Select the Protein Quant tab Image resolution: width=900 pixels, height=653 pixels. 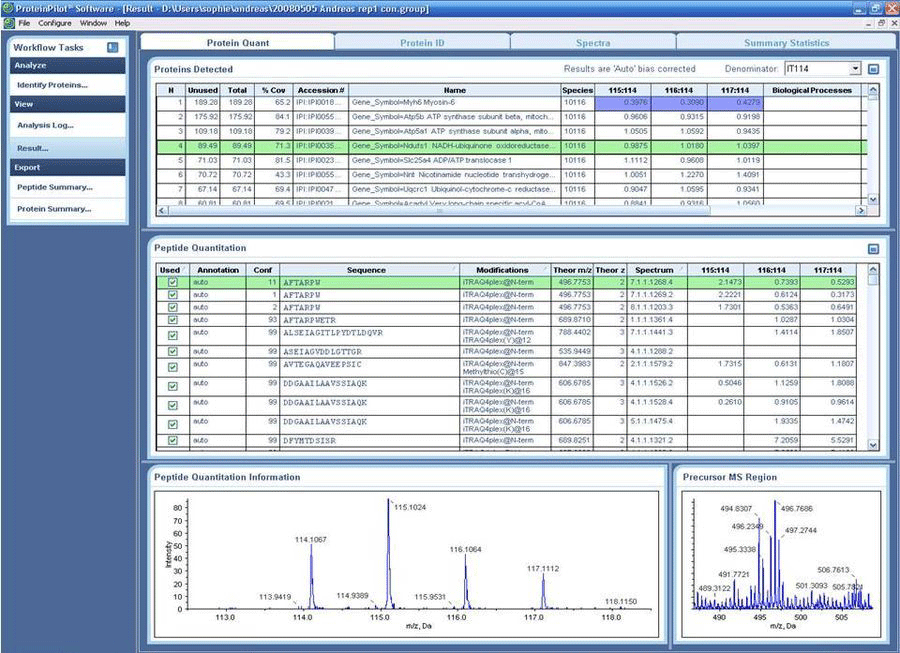238,42
